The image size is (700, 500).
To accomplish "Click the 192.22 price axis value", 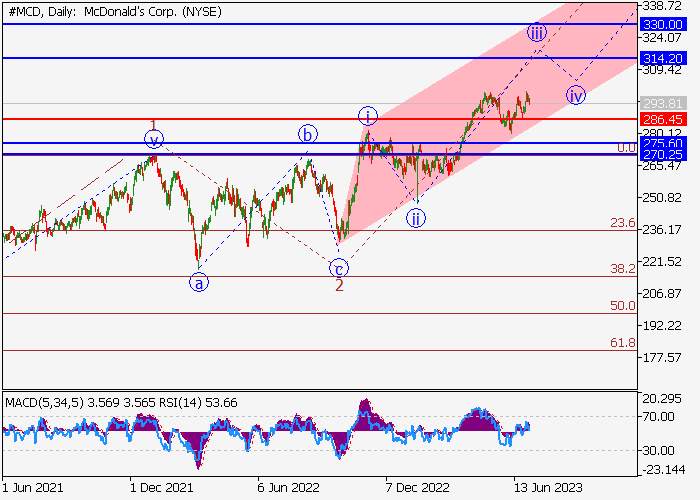I will pyautogui.click(x=662, y=326).
